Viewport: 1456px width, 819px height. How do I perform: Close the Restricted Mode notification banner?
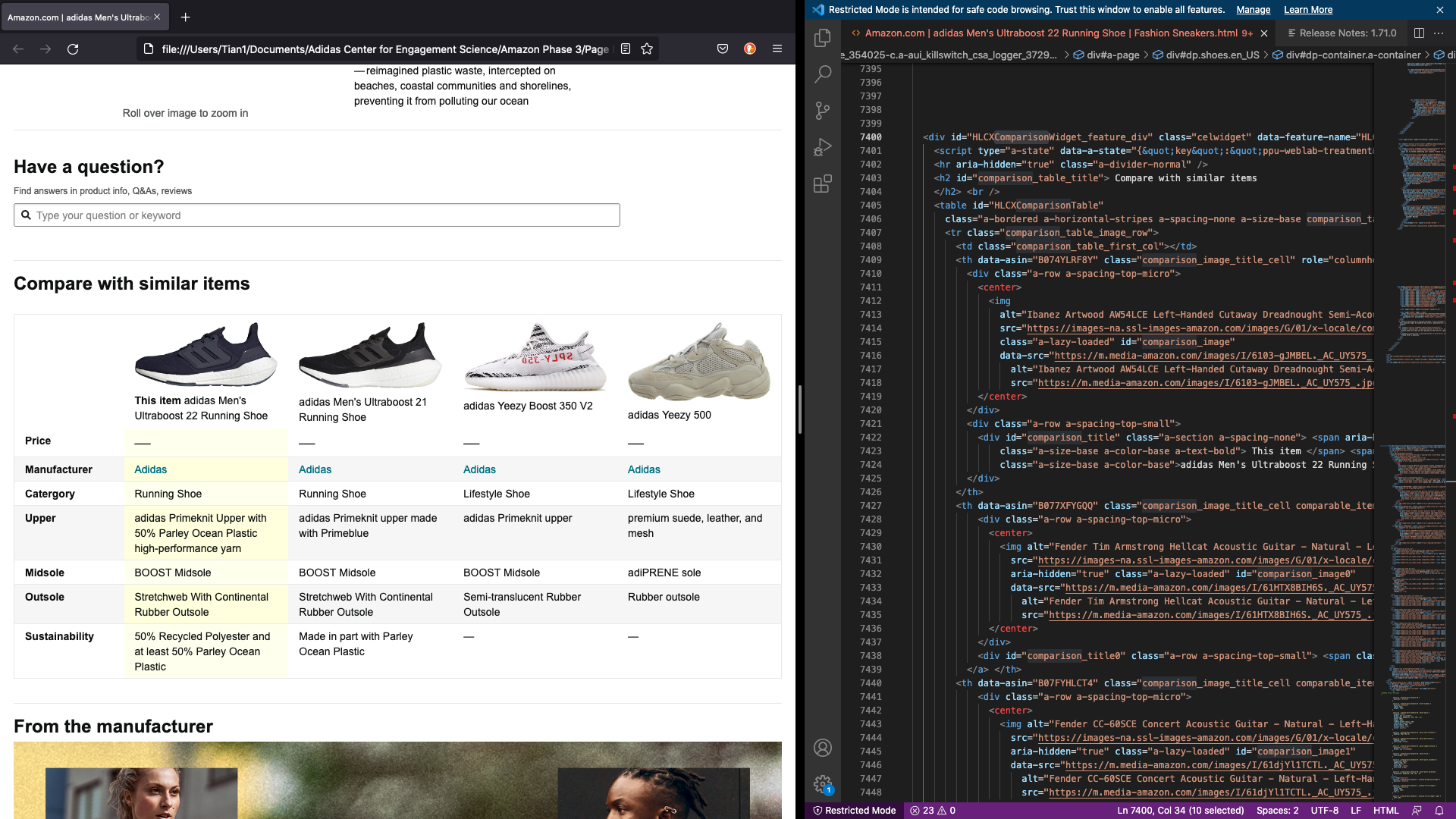click(x=1440, y=10)
